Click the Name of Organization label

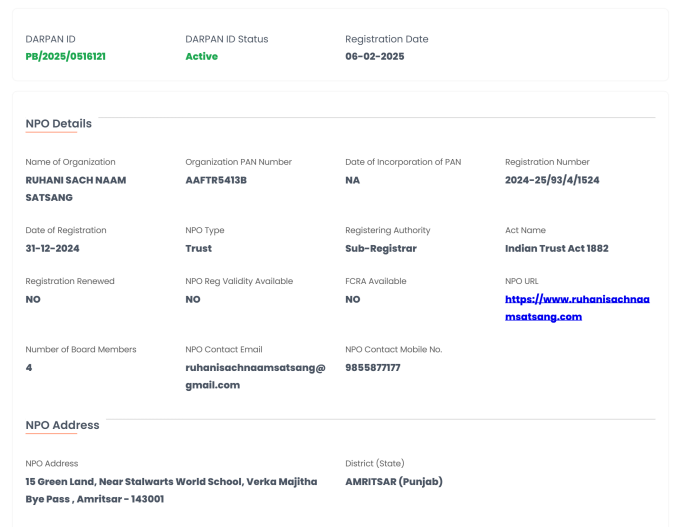pyautogui.click(x=70, y=162)
